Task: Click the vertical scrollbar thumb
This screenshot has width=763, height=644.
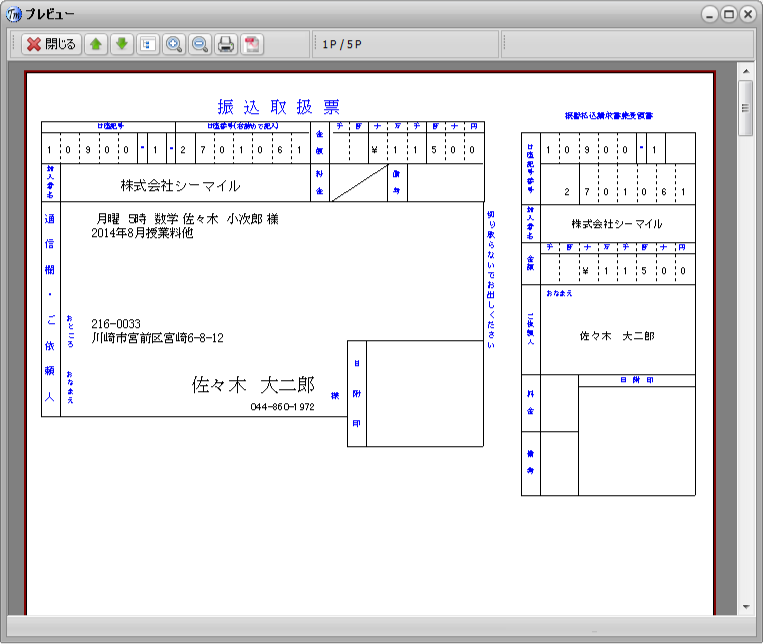Action: tap(745, 106)
